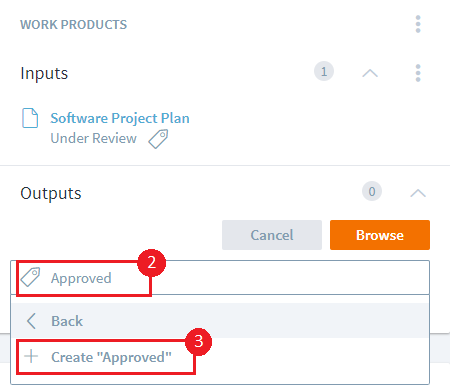
Task: Select Back in the dropdown list
Action: pyautogui.click(x=220, y=321)
